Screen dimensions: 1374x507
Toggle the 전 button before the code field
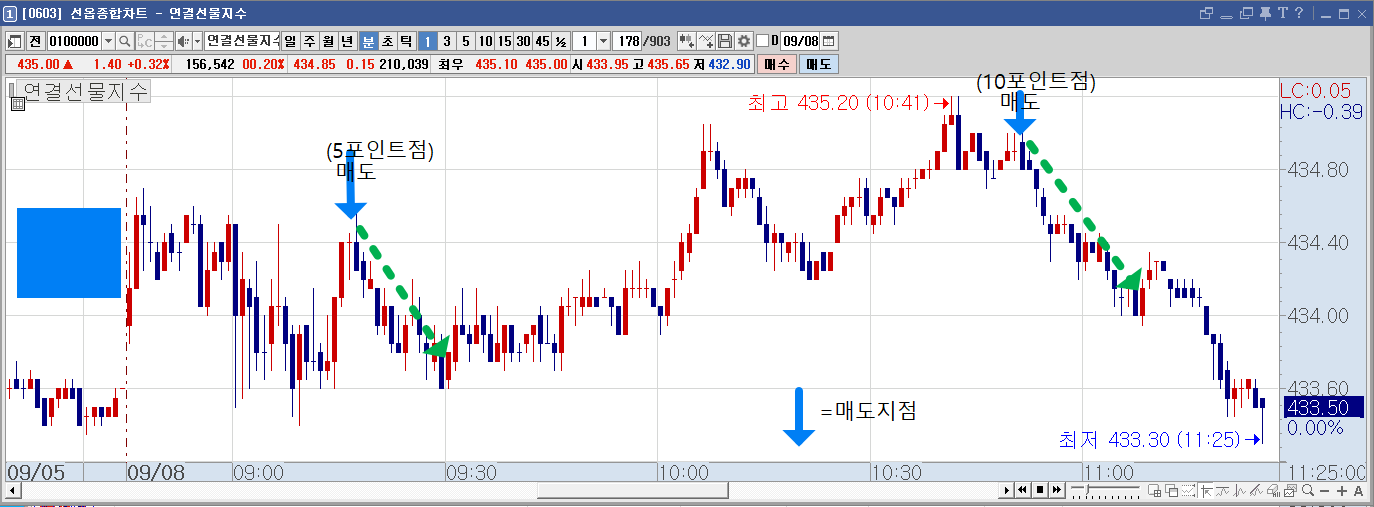pyautogui.click(x=35, y=41)
